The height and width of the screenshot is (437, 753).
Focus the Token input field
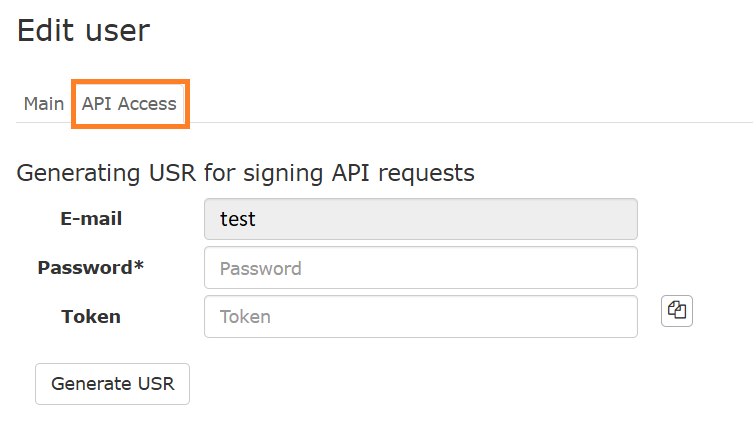click(420, 316)
